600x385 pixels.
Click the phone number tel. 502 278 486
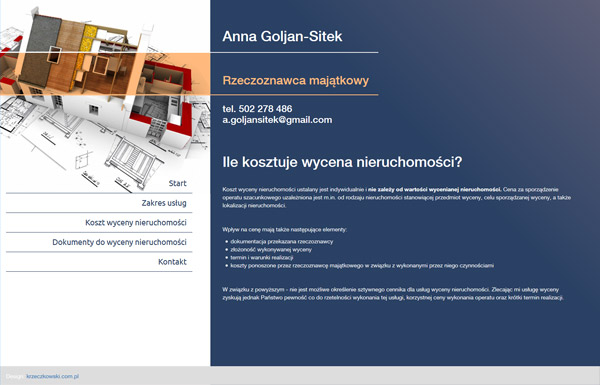(257, 109)
